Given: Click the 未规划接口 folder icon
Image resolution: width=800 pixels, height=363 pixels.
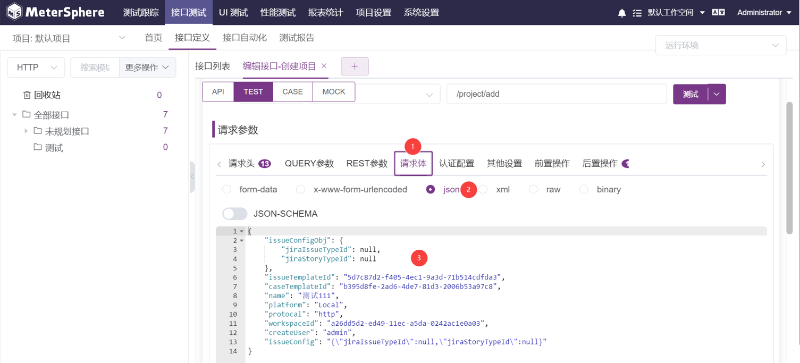Looking at the screenshot, I should pos(38,131).
